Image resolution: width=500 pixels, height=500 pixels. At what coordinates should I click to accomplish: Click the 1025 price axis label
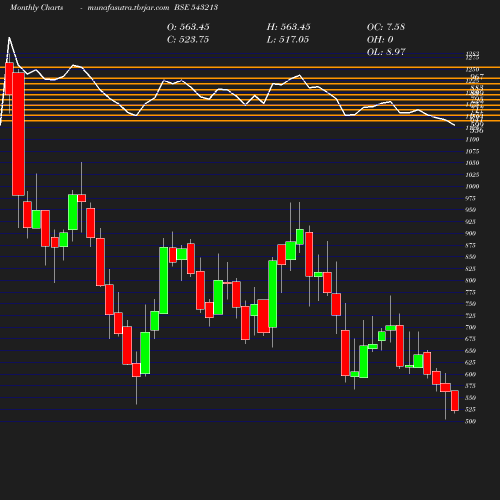[x=472, y=175]
